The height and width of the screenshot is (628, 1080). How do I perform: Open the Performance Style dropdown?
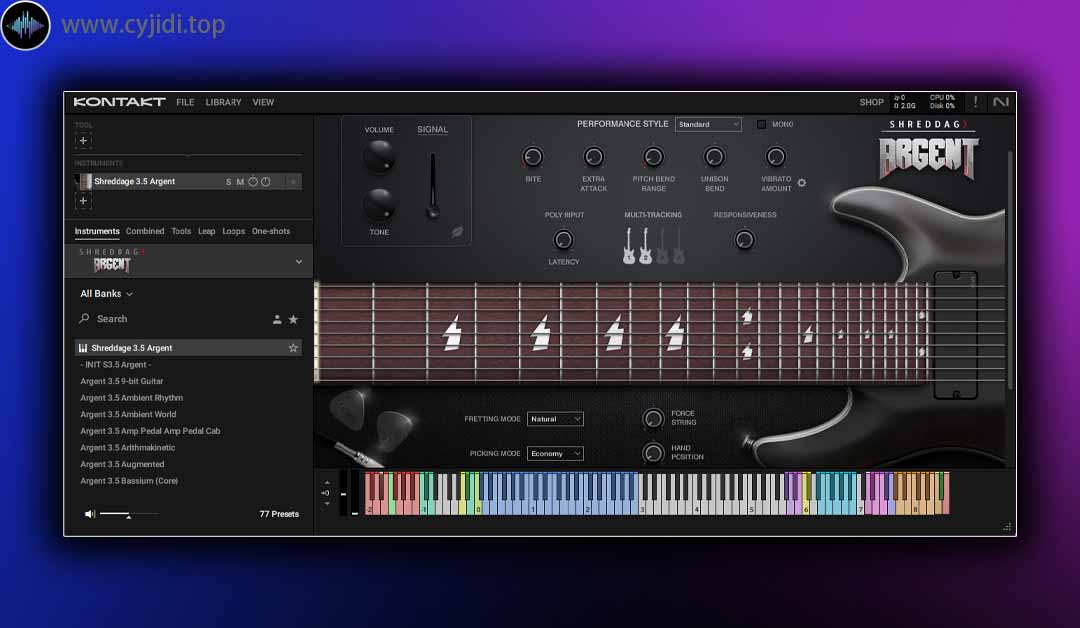(x=708, y=125)
